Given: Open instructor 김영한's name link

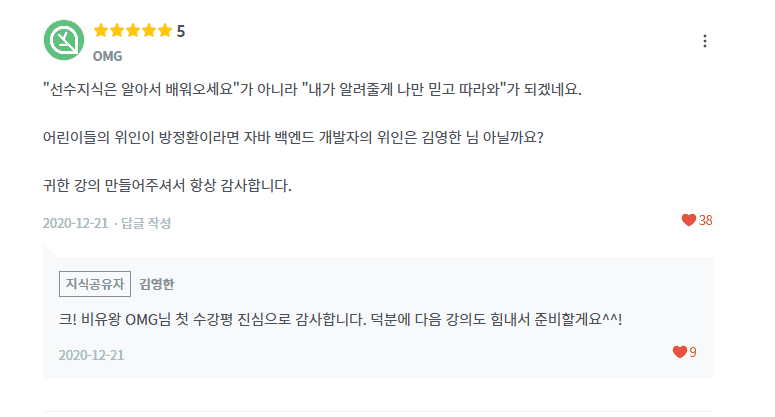Looking at the screenshot, I should coord(158,284).
